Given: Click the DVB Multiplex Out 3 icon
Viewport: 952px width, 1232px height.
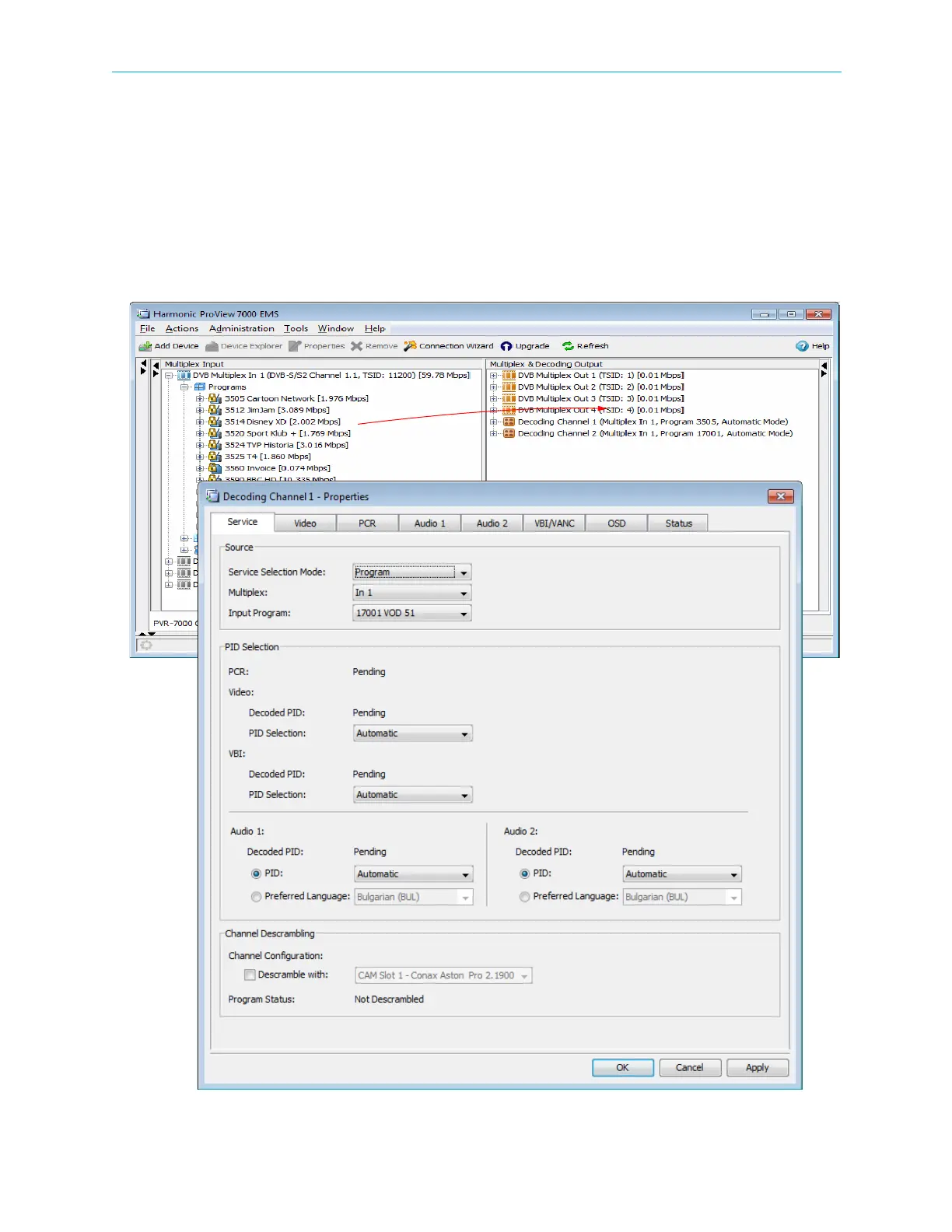Looking at the screenshot, I should pos(509,398).
